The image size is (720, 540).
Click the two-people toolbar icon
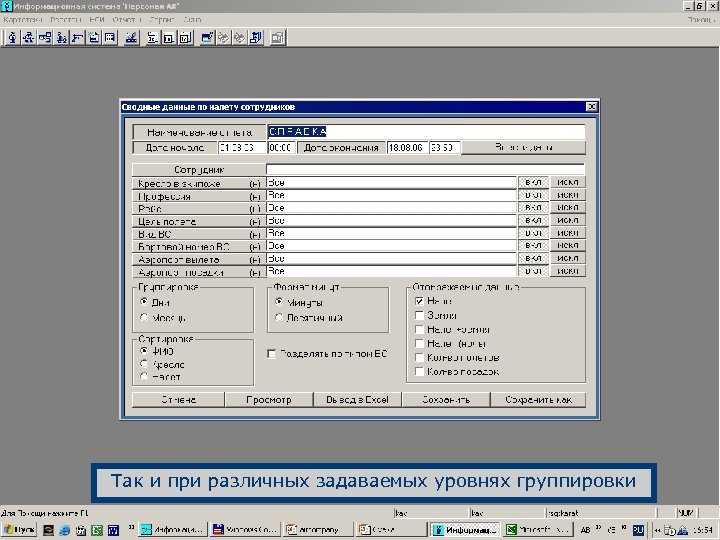coord(61,38)
